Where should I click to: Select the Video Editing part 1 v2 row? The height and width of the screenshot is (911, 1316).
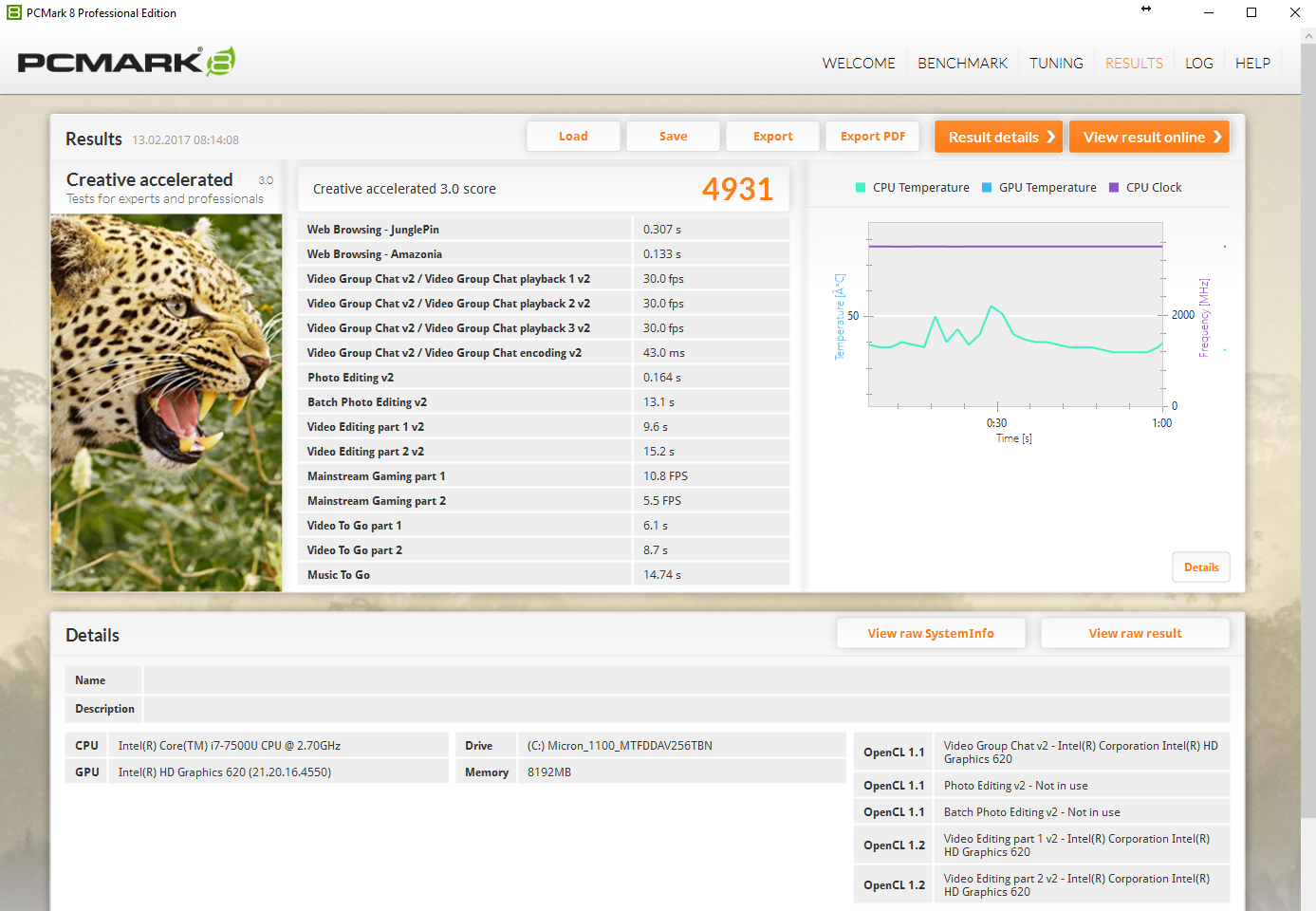[544, 427]
